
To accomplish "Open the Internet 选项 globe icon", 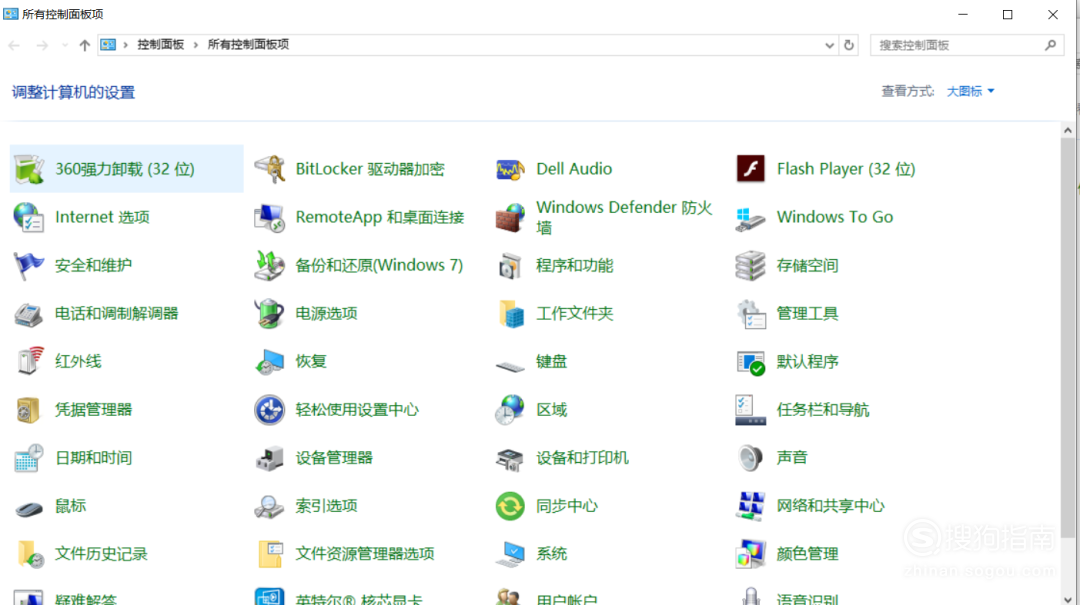I will pos(29,218).
